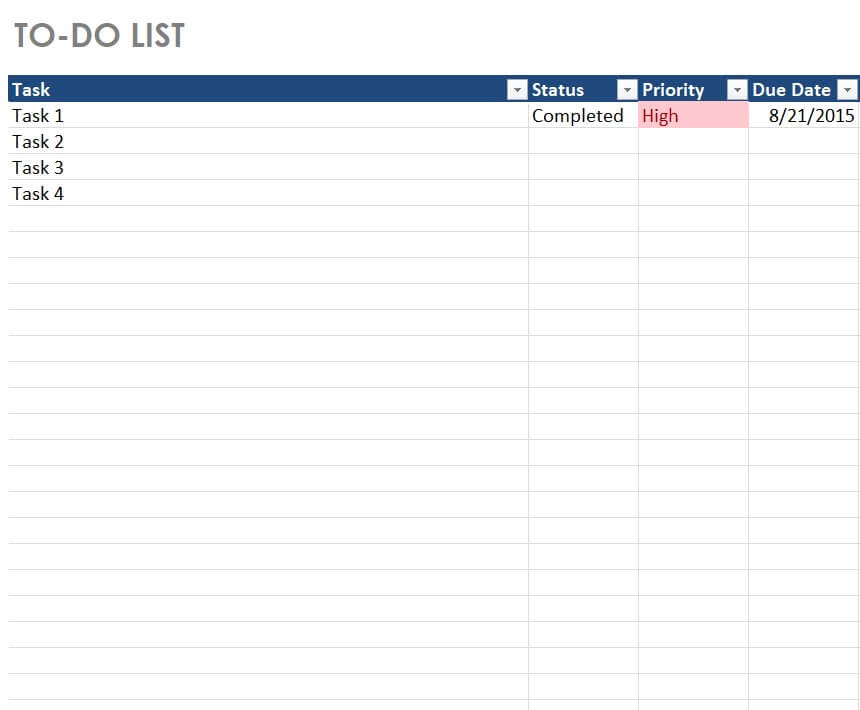This screenshot has height=710, width=860.
Task: Select the Task 3 cell
Action: coord(38,168)
